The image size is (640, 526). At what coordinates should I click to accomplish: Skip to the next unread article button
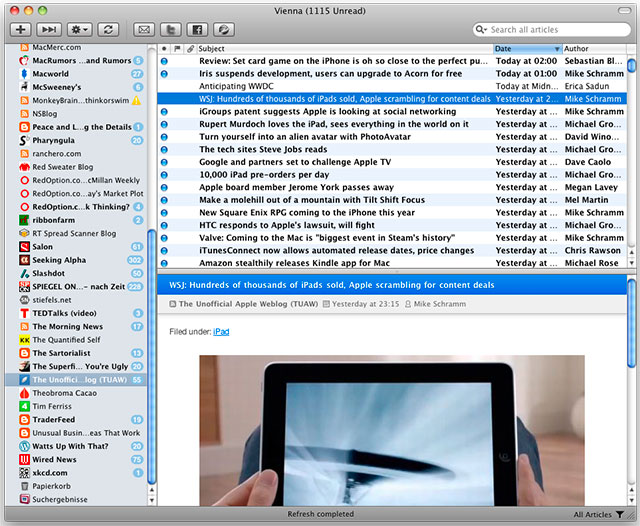[x=49, y=29]
